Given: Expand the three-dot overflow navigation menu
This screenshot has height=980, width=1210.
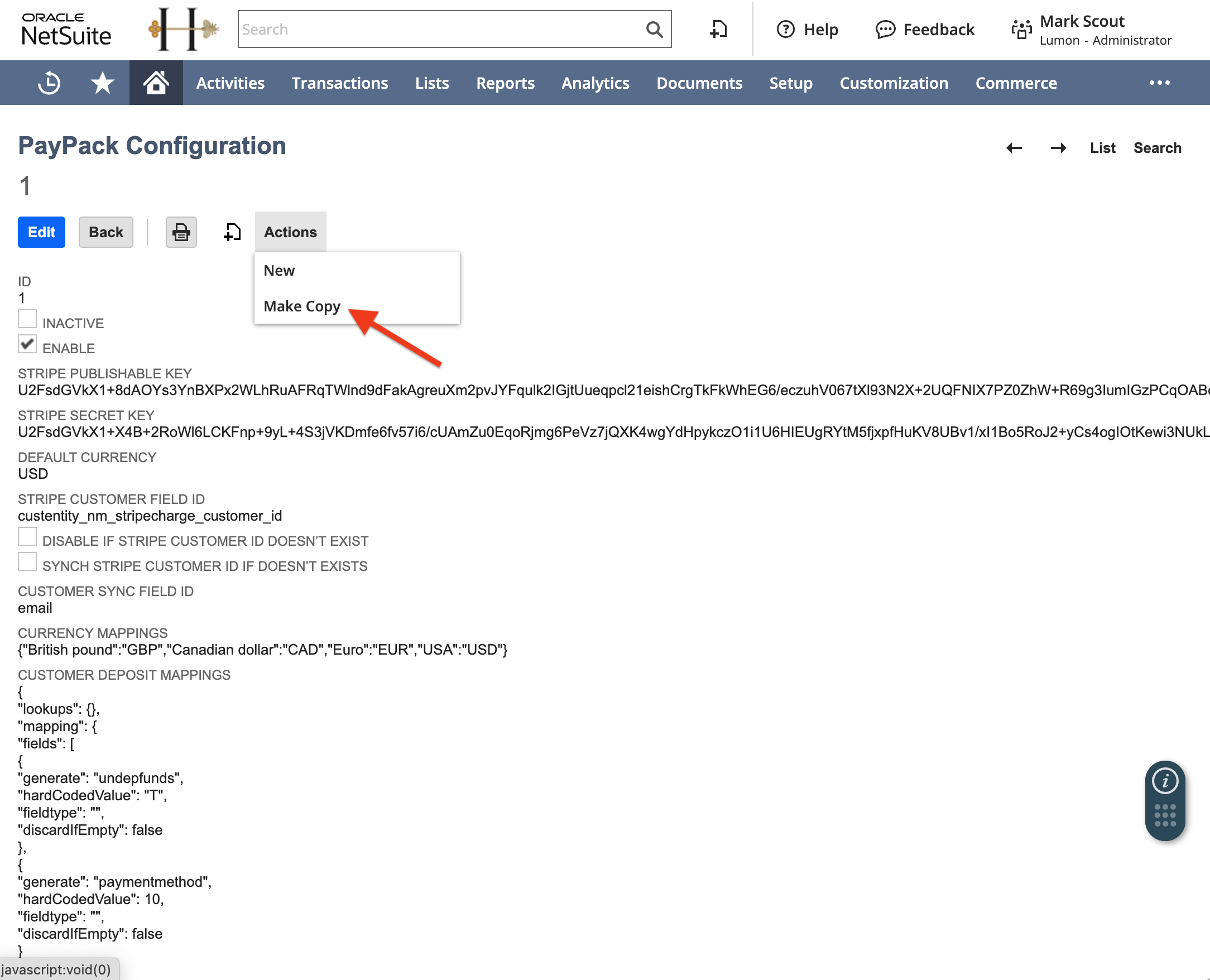Looking at the screenshot, I should [1159, 83].
